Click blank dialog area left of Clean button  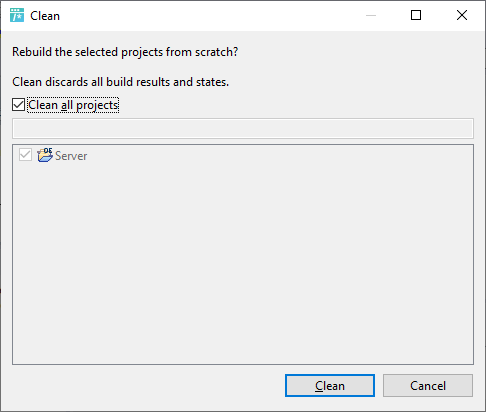147,386
